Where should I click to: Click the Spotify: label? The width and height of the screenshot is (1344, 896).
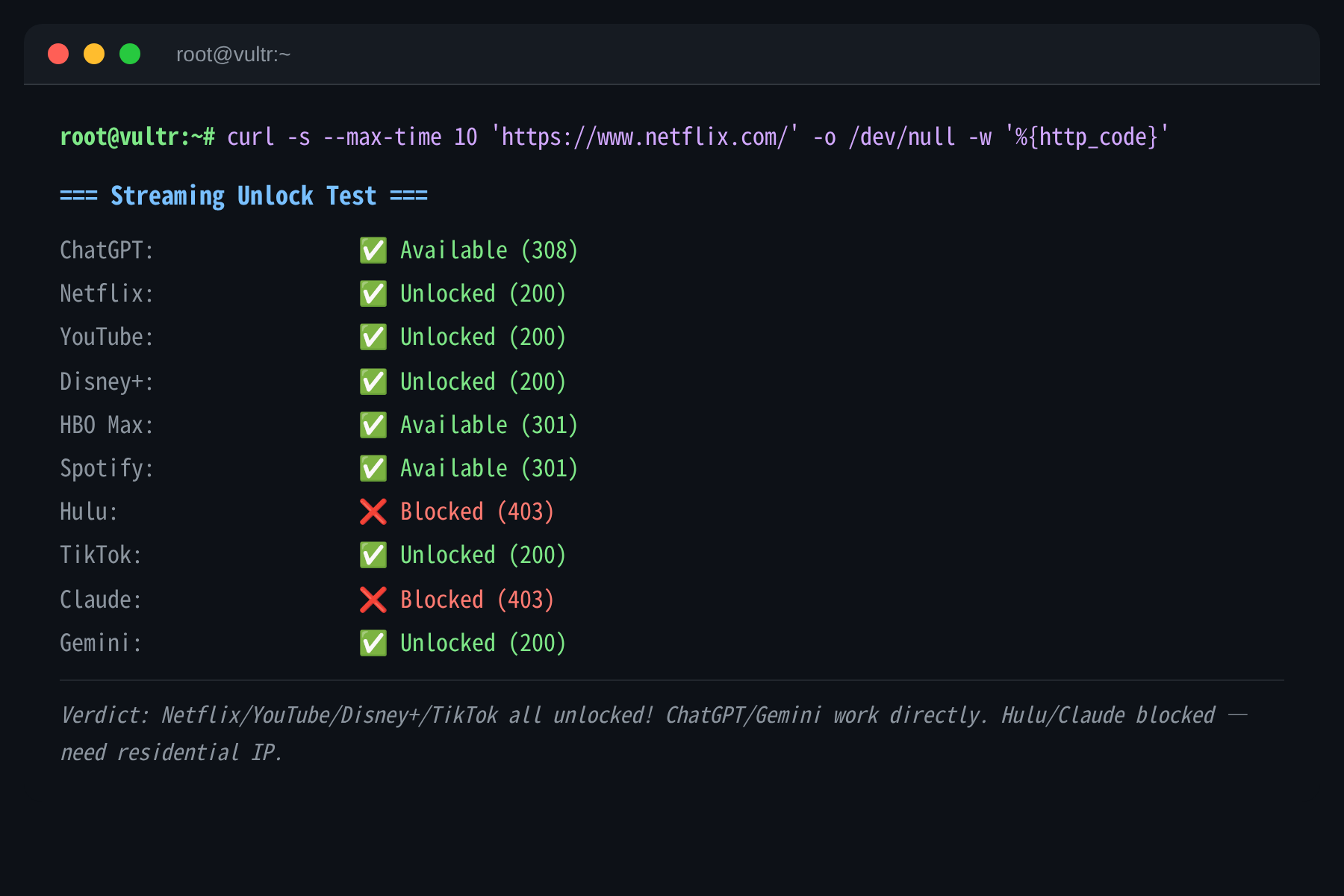point(107,468)
